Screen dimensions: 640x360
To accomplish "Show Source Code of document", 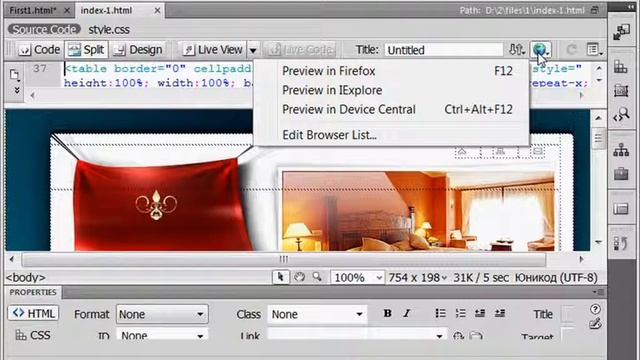I will pyautogui.click(x=44, y=29).
